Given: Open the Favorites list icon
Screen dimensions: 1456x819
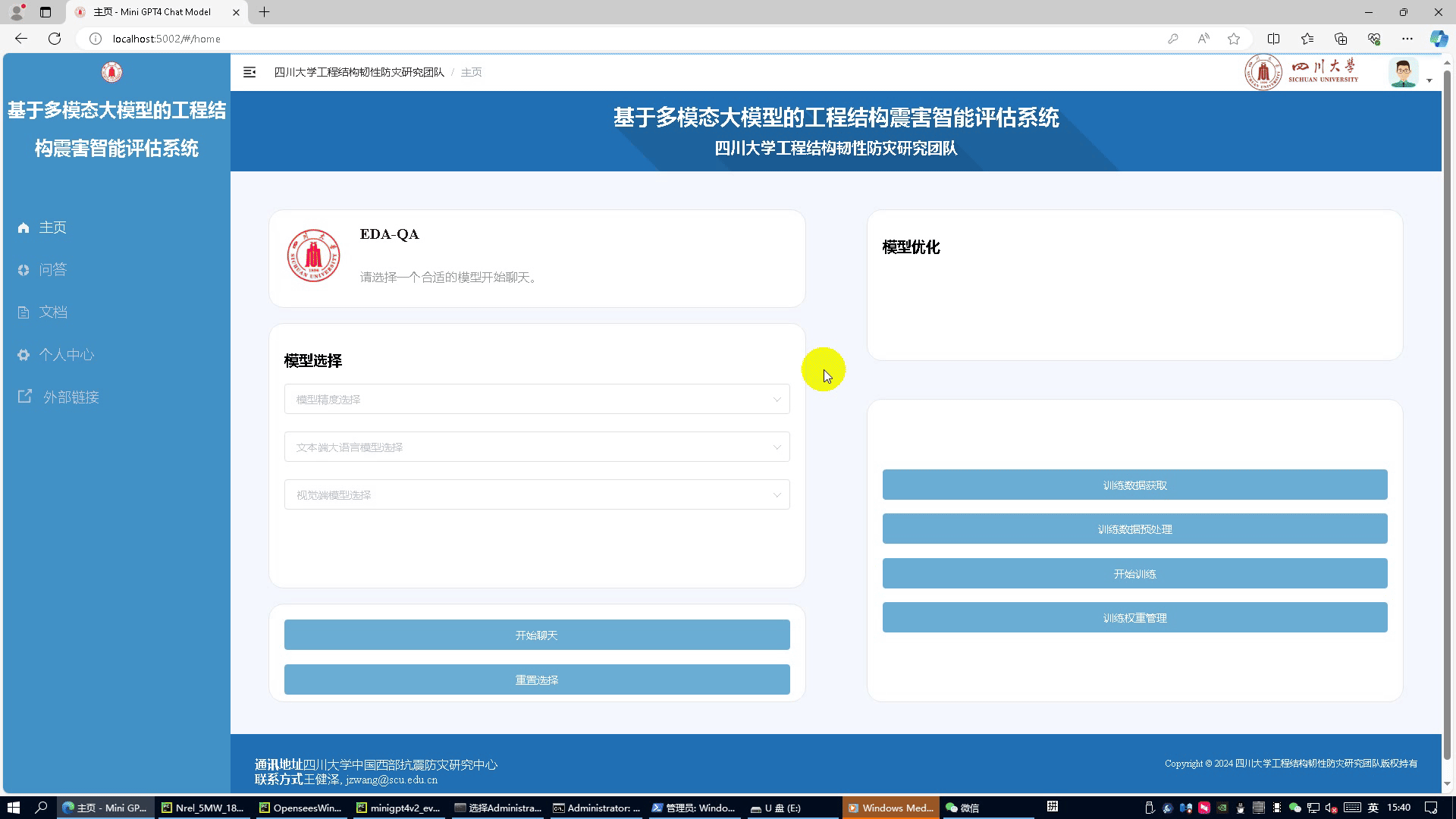Looking at the screenshot, I should coord(1307,39).
